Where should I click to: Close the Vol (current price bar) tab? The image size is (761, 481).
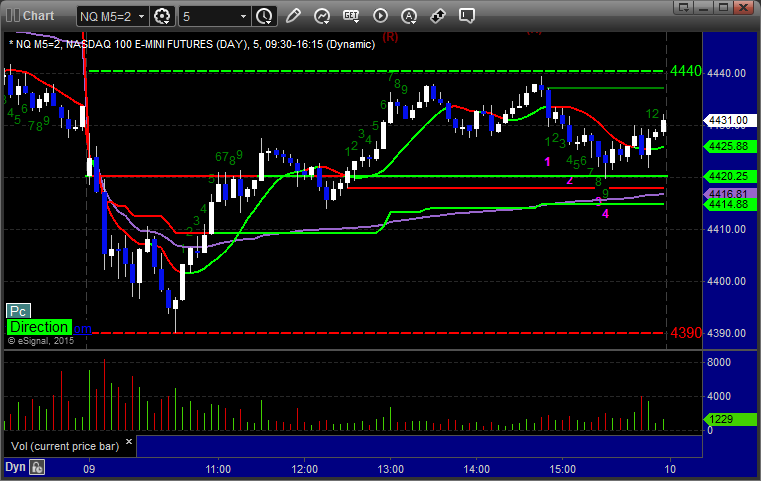tap(129, 442)
